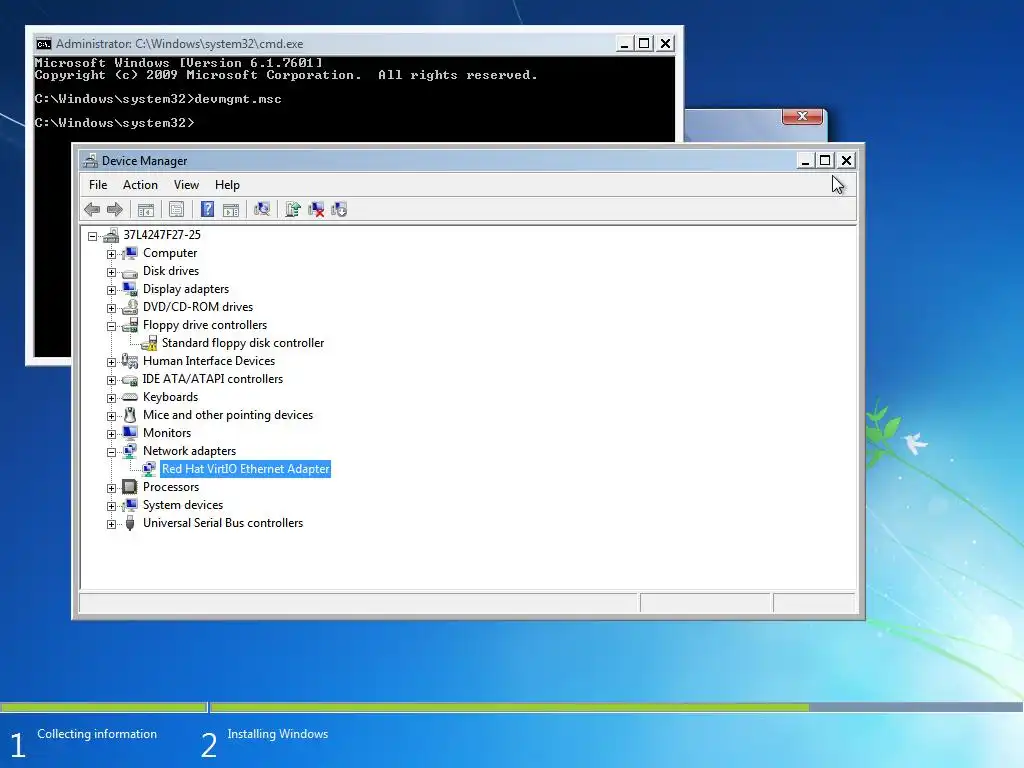
Task: Select the Computer label in the tree
Action: tap(170, 253)
